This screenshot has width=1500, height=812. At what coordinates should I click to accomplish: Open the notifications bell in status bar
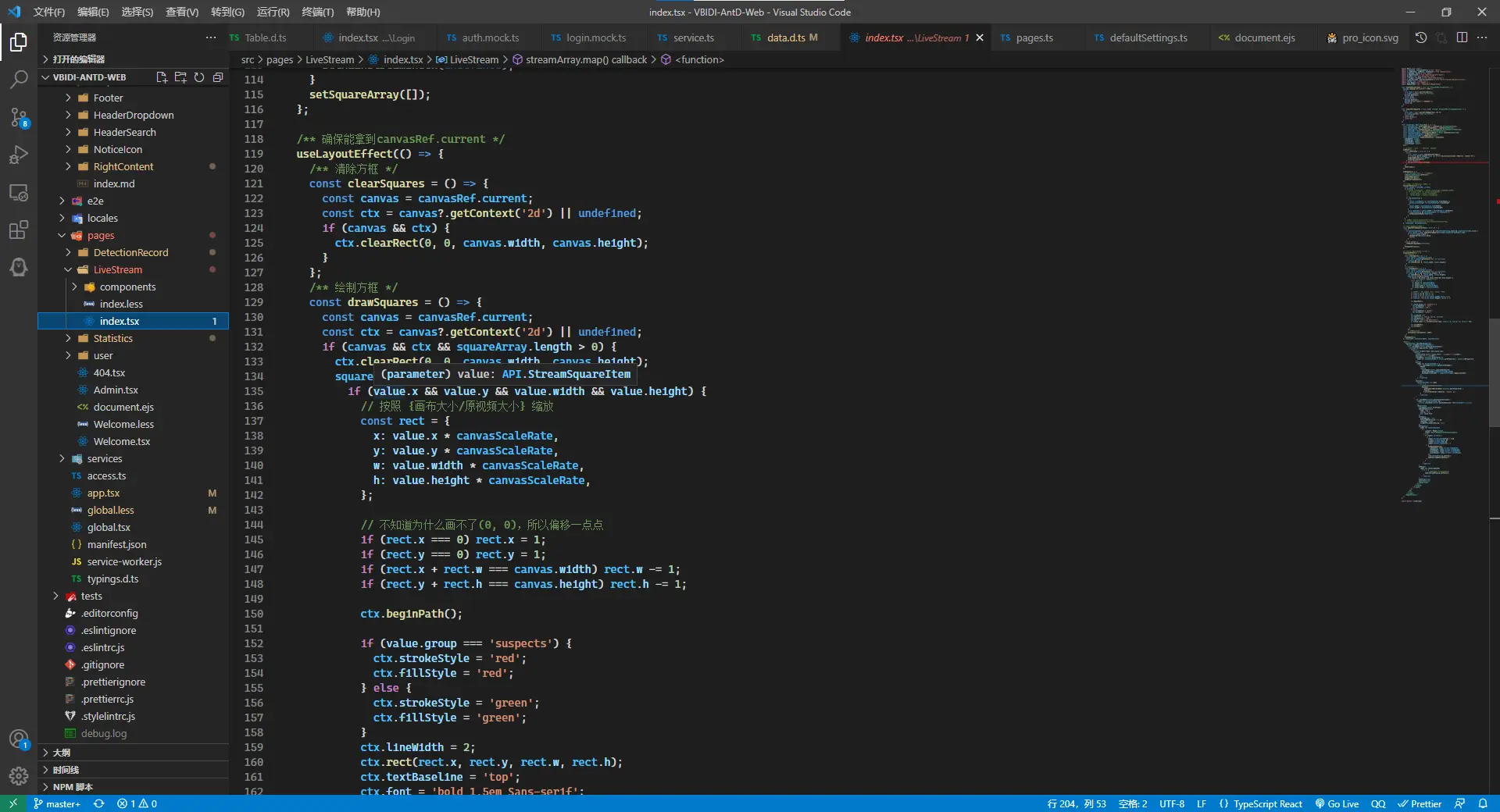pos(1483,803)
